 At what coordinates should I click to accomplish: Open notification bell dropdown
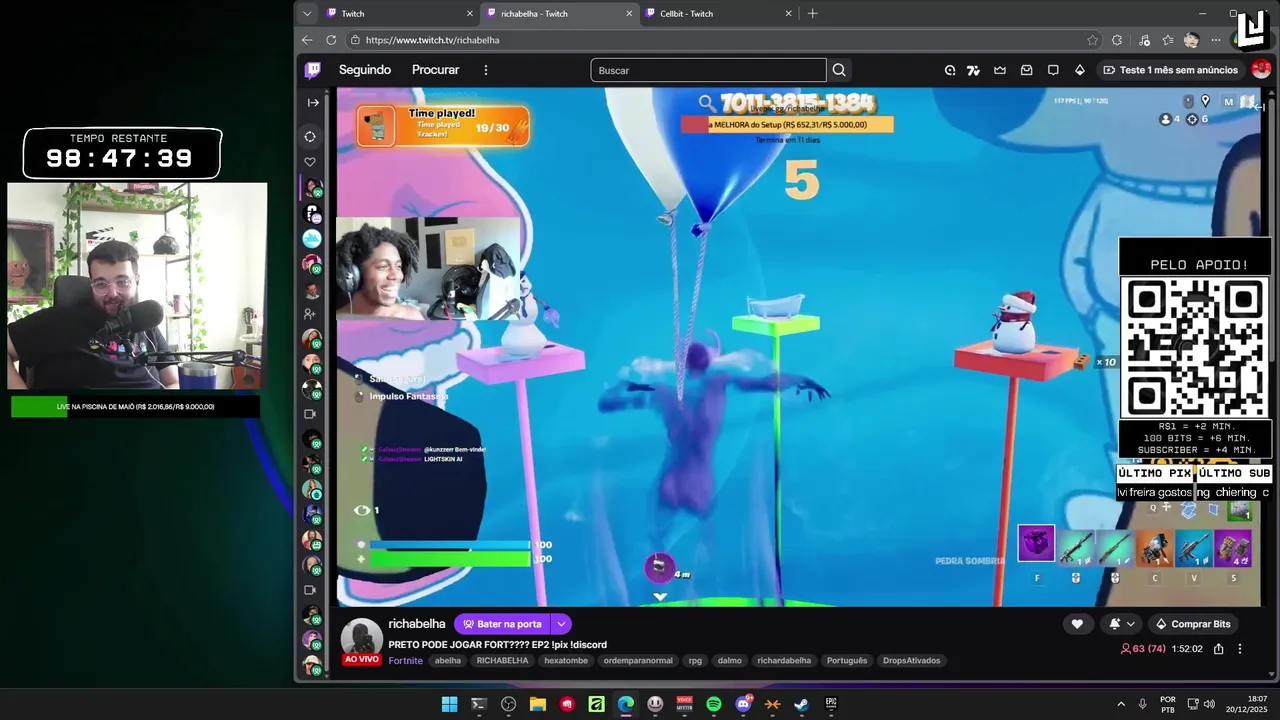click(x=1122, y=624)
